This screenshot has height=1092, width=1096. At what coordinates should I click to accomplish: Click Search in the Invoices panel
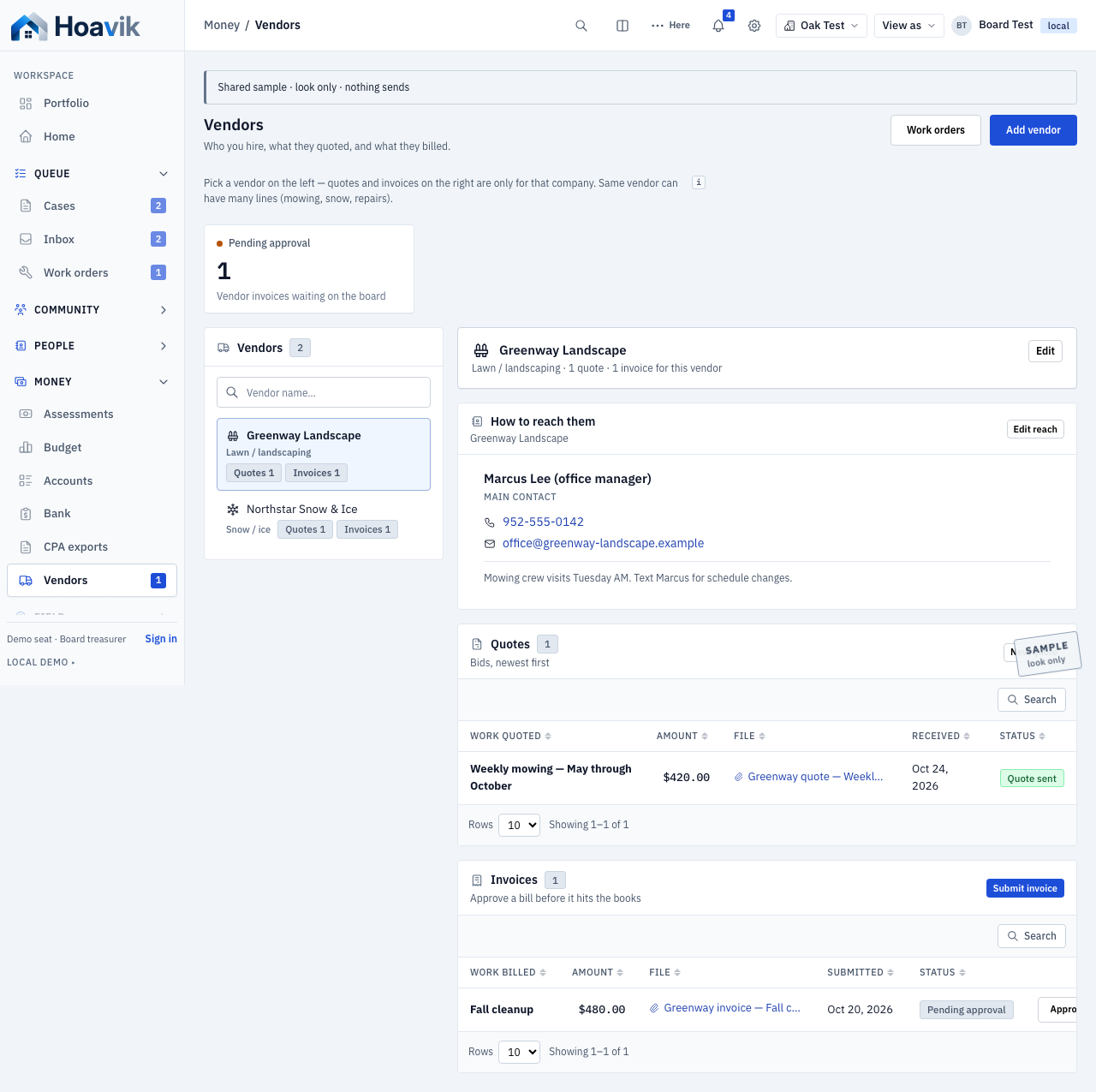(x=1032, y=936)
